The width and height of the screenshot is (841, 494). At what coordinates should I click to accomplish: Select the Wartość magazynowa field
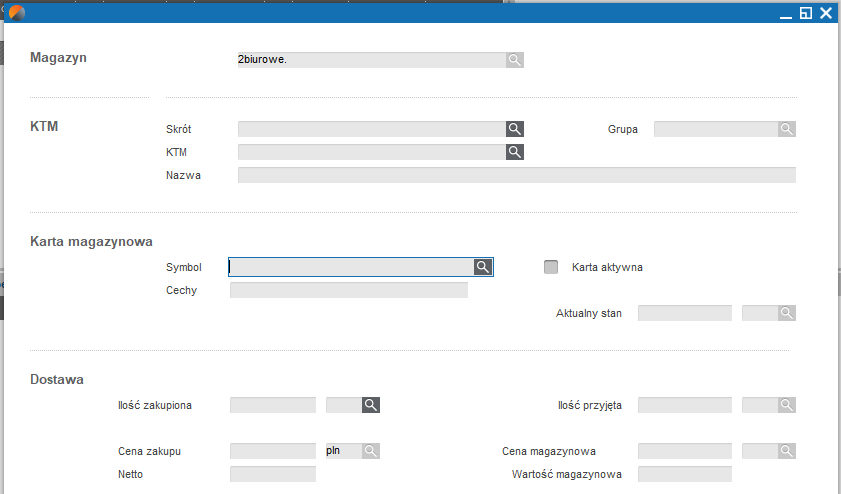(x=685, y=474)
